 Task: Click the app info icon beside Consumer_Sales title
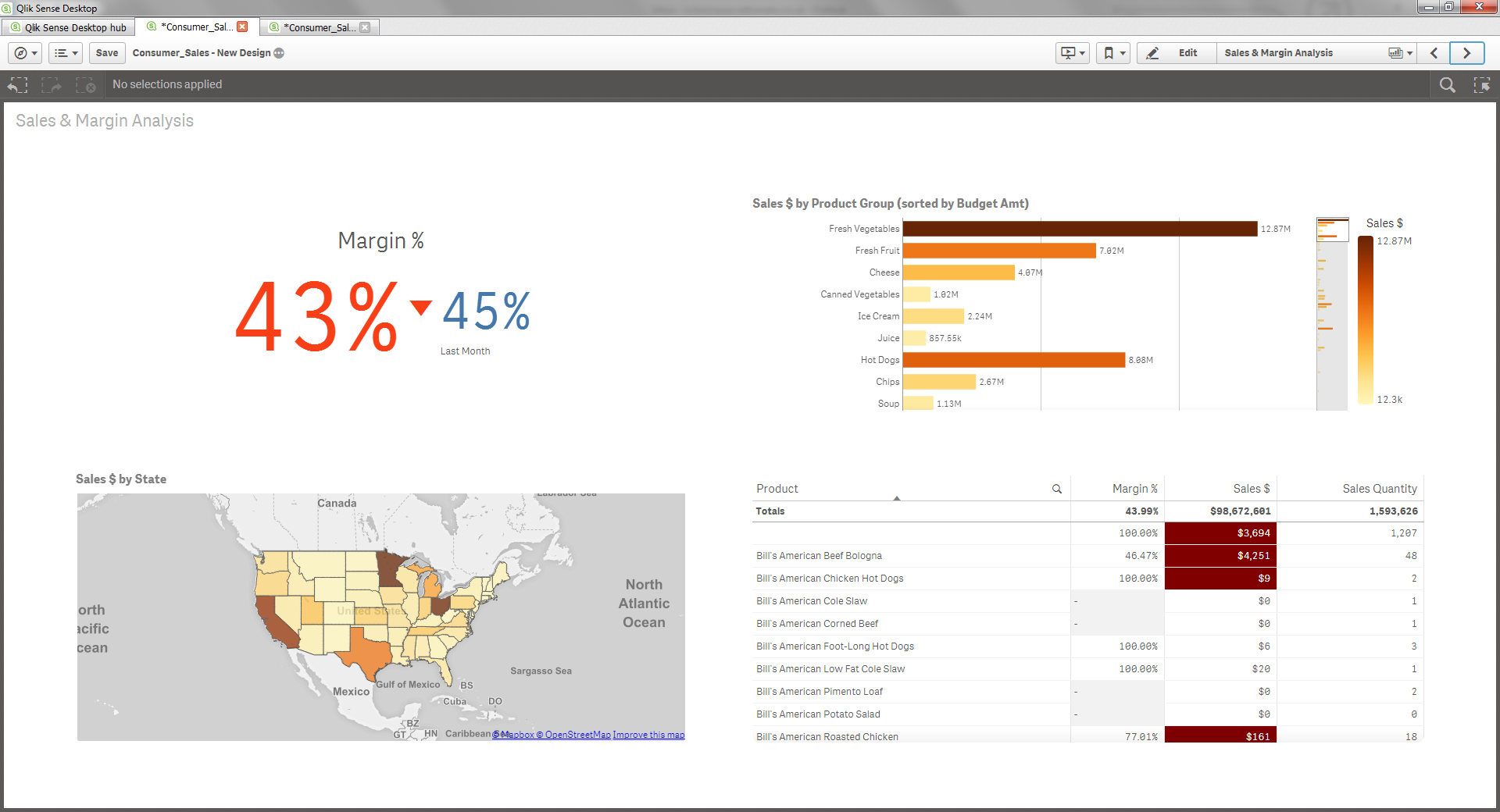tap(279, 53)
